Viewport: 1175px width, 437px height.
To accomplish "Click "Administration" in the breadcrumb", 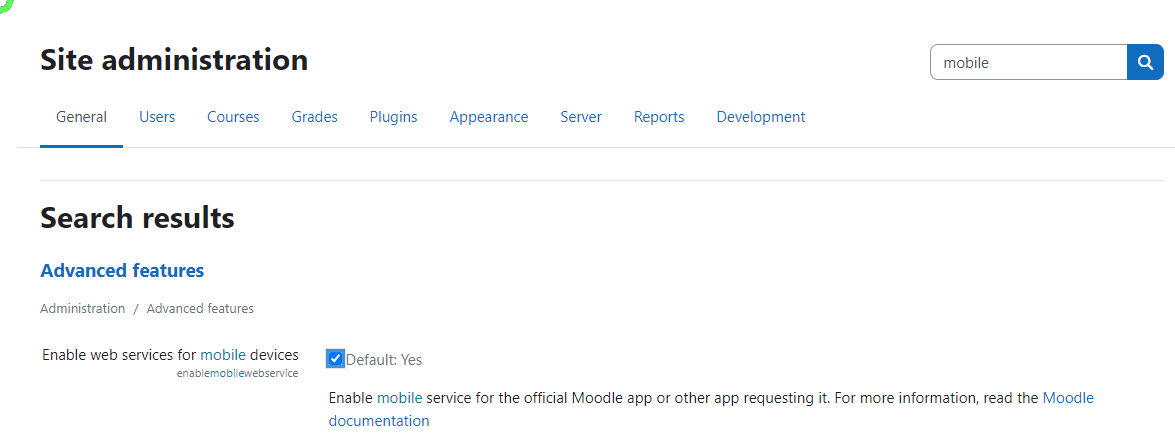I will 82,308.
